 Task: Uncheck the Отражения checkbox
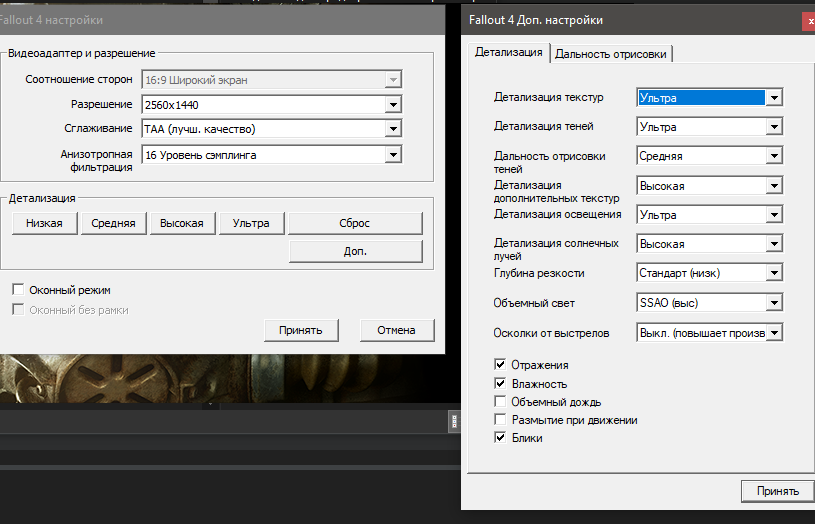pyautogui.click(x=501, y=365)
